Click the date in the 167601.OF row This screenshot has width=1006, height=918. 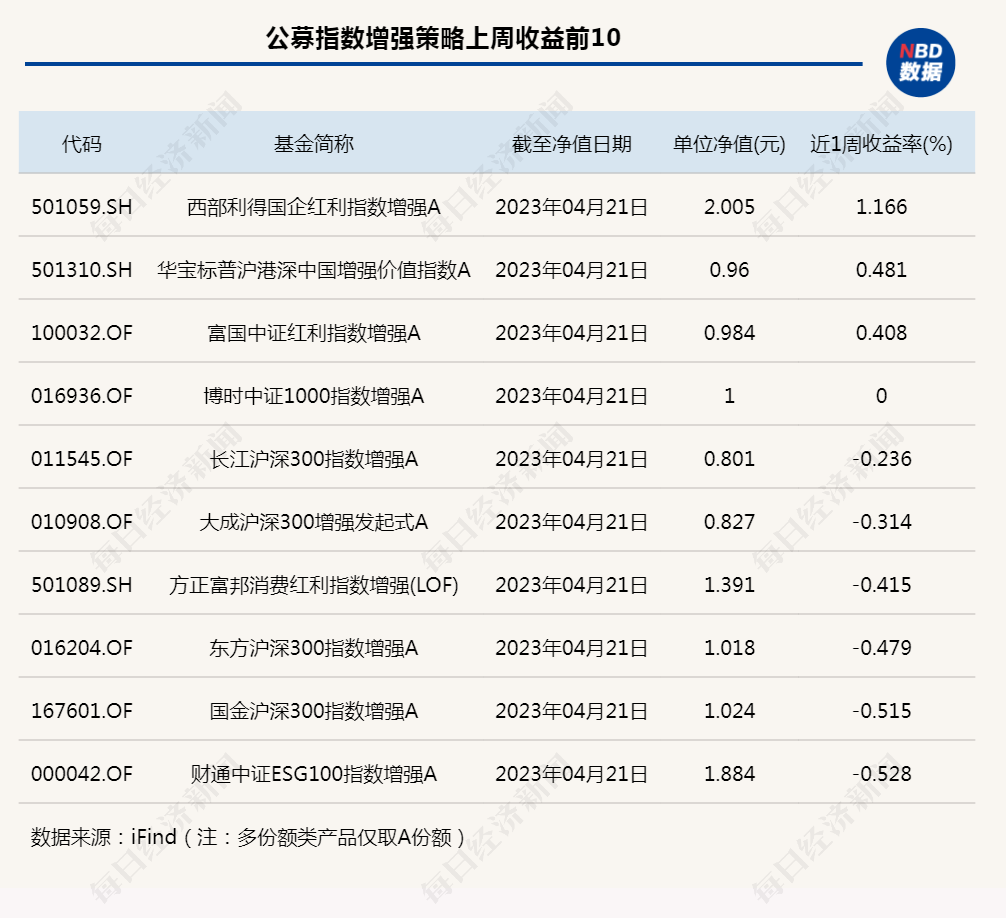[x=572, y=711]
